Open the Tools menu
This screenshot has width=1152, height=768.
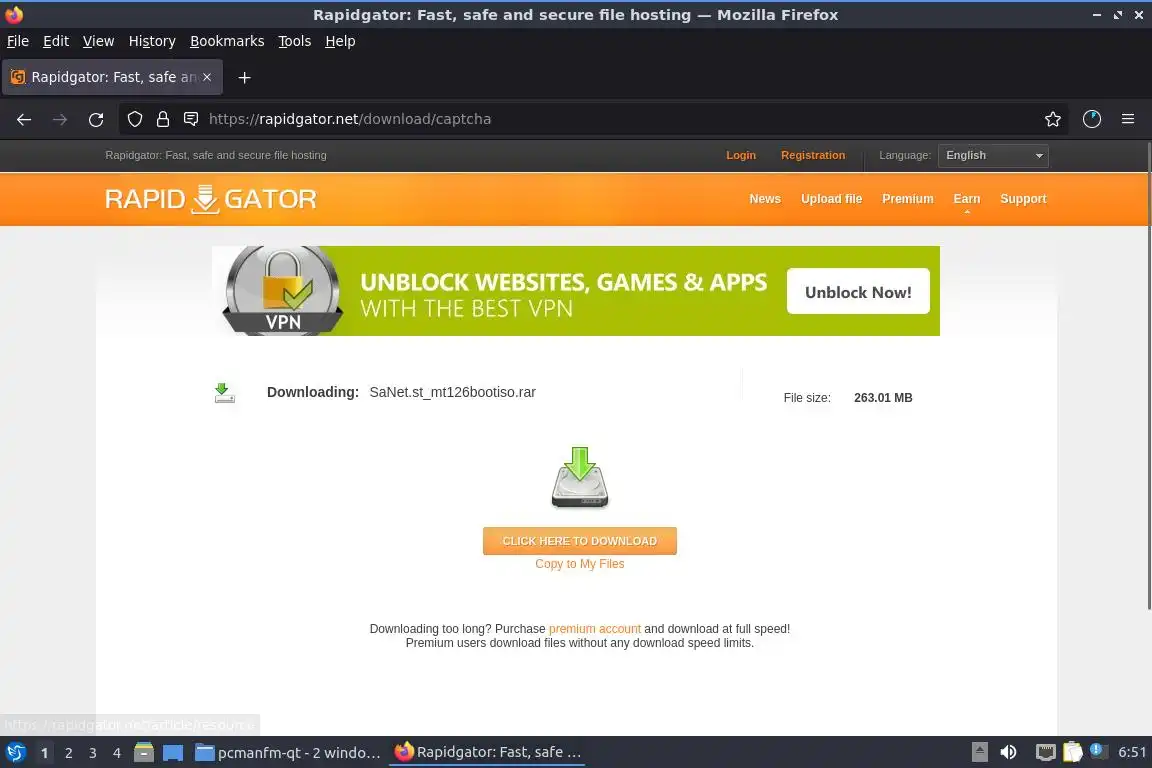tap(295, 41)
